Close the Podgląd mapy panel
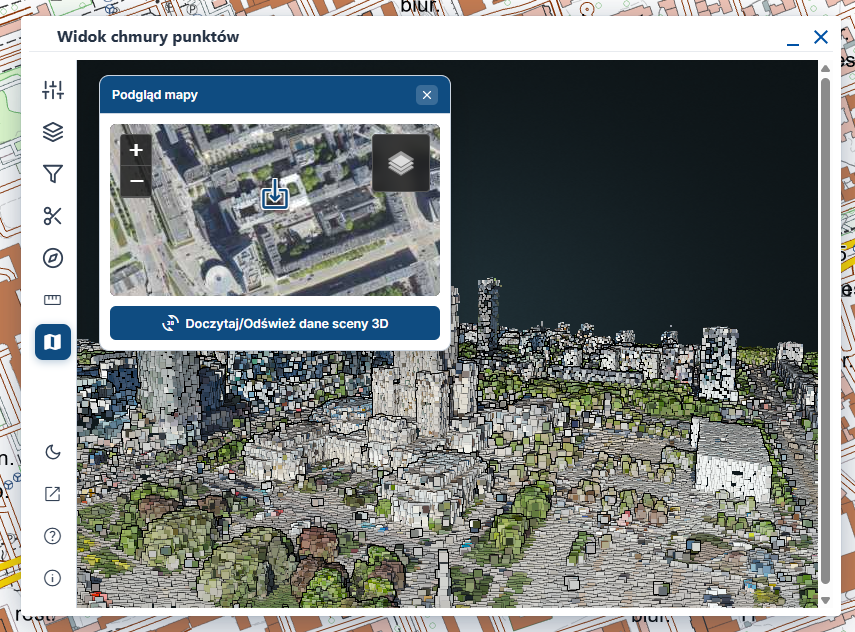Screen dimensions: 855x632 427,95
